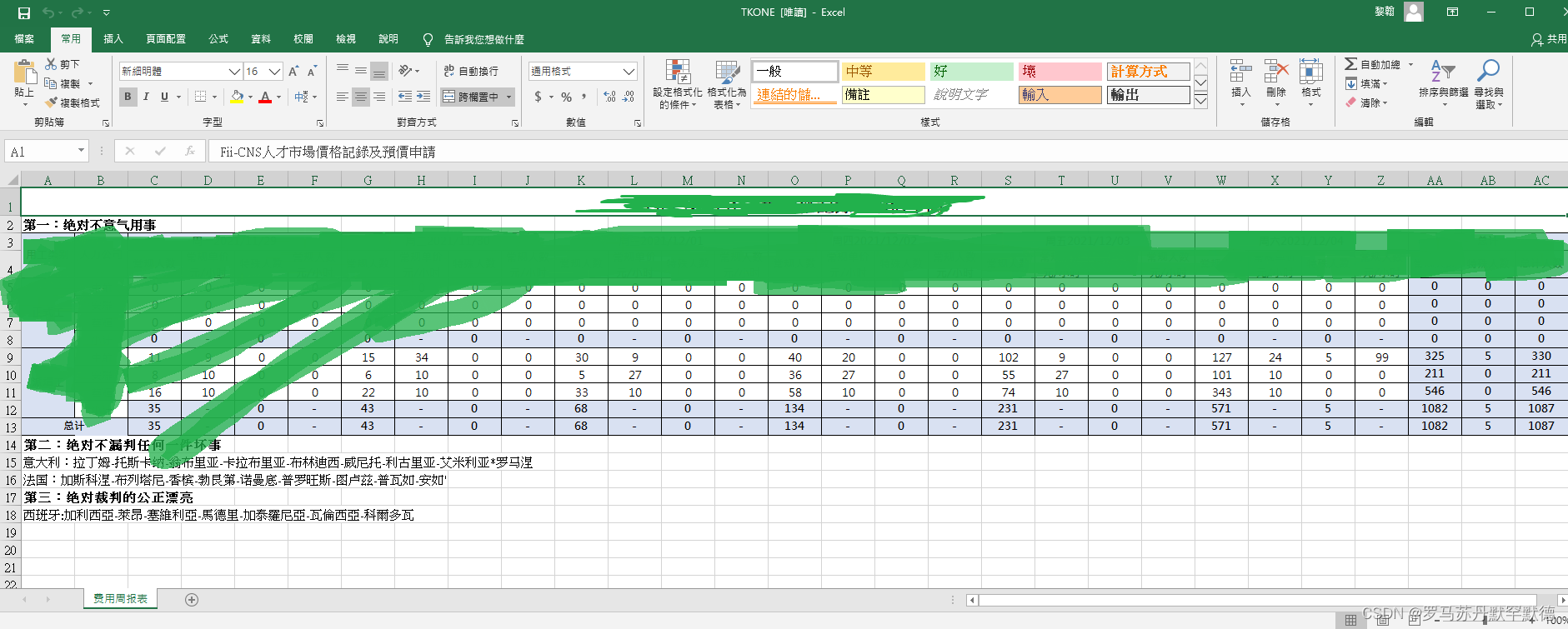Add a new sheet with the plus button
The height and width of the screenshot is (629, 1568).
point(192,600)
